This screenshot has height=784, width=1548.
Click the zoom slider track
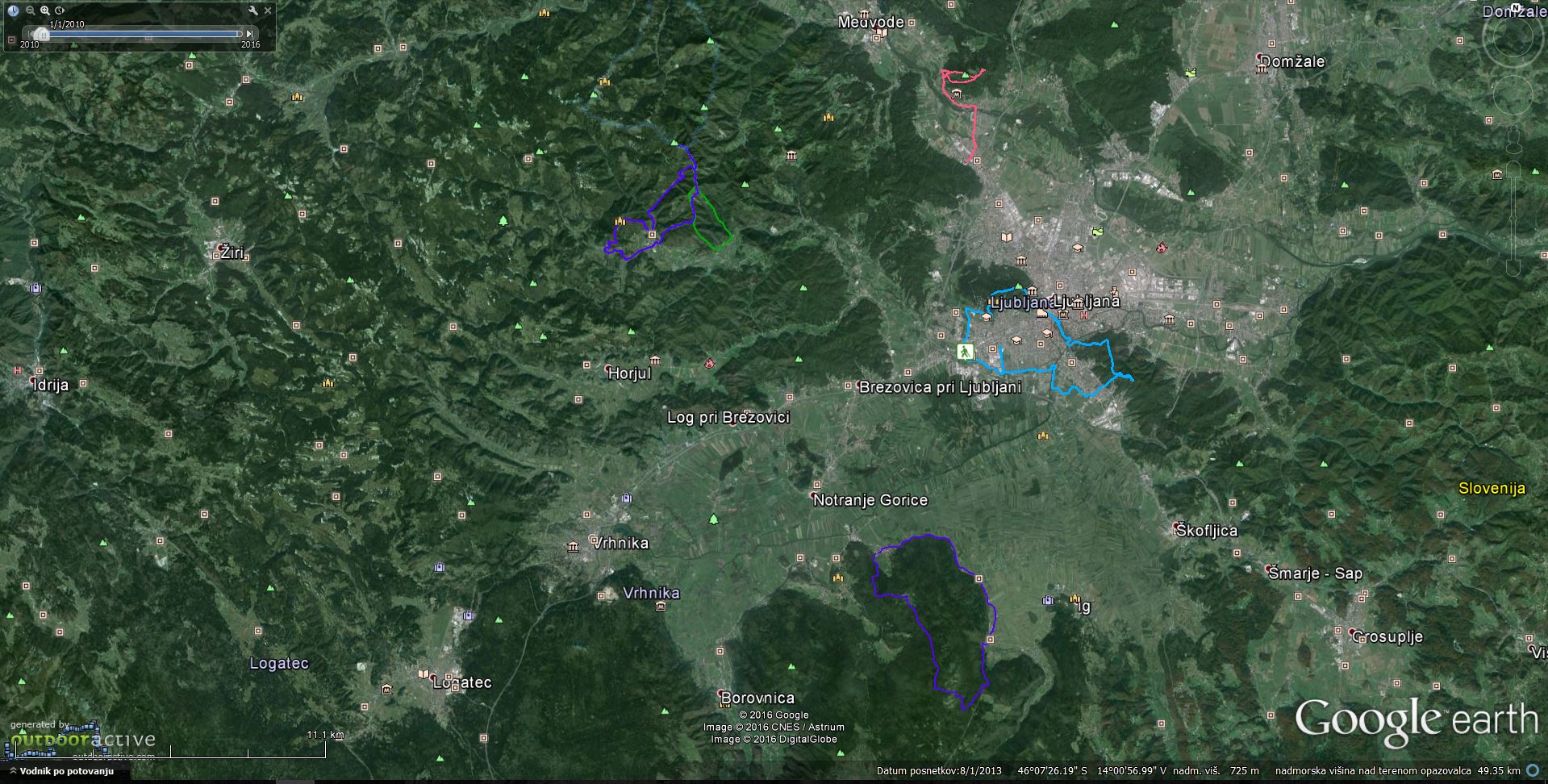(x=1513, y=218)
